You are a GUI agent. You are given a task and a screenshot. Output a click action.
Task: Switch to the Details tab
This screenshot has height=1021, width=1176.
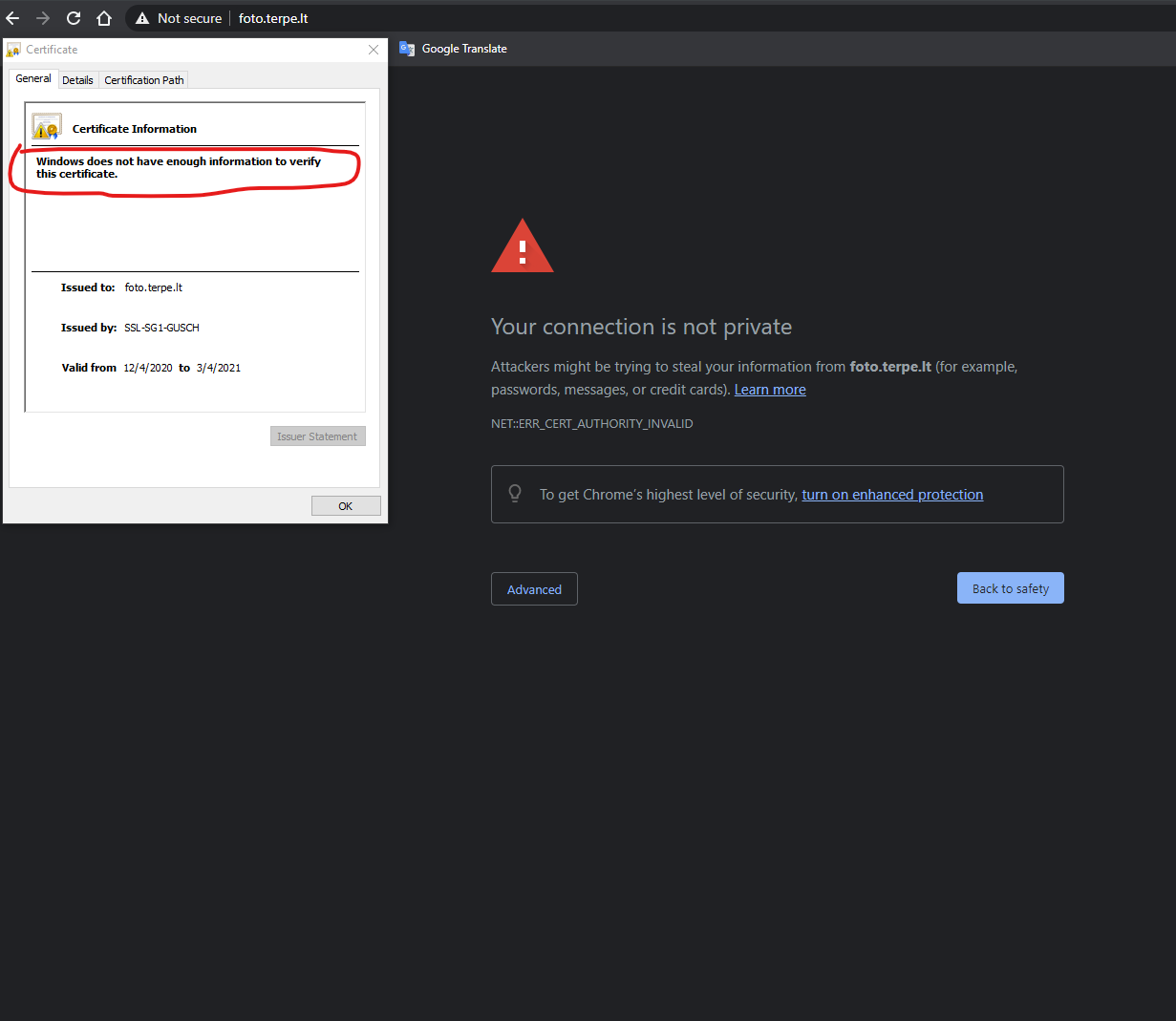point(77,80)
